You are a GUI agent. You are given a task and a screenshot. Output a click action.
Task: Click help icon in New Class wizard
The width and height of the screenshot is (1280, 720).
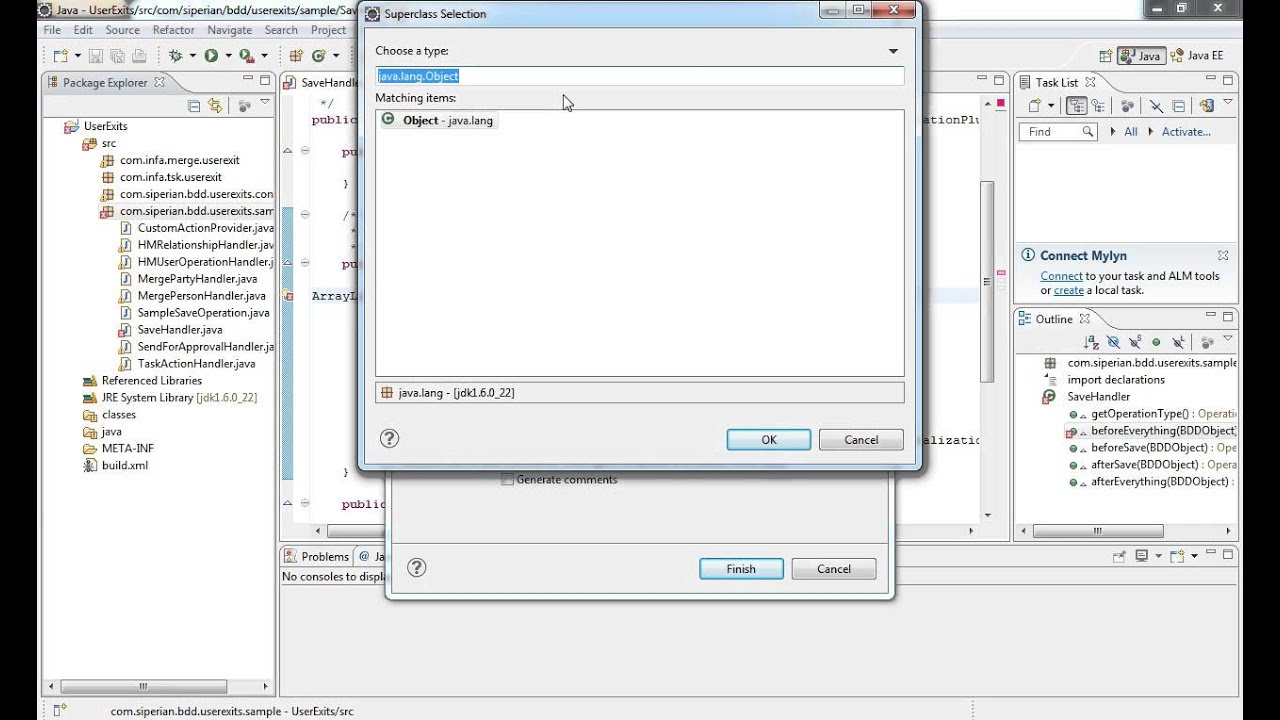[x=417, y=567]
